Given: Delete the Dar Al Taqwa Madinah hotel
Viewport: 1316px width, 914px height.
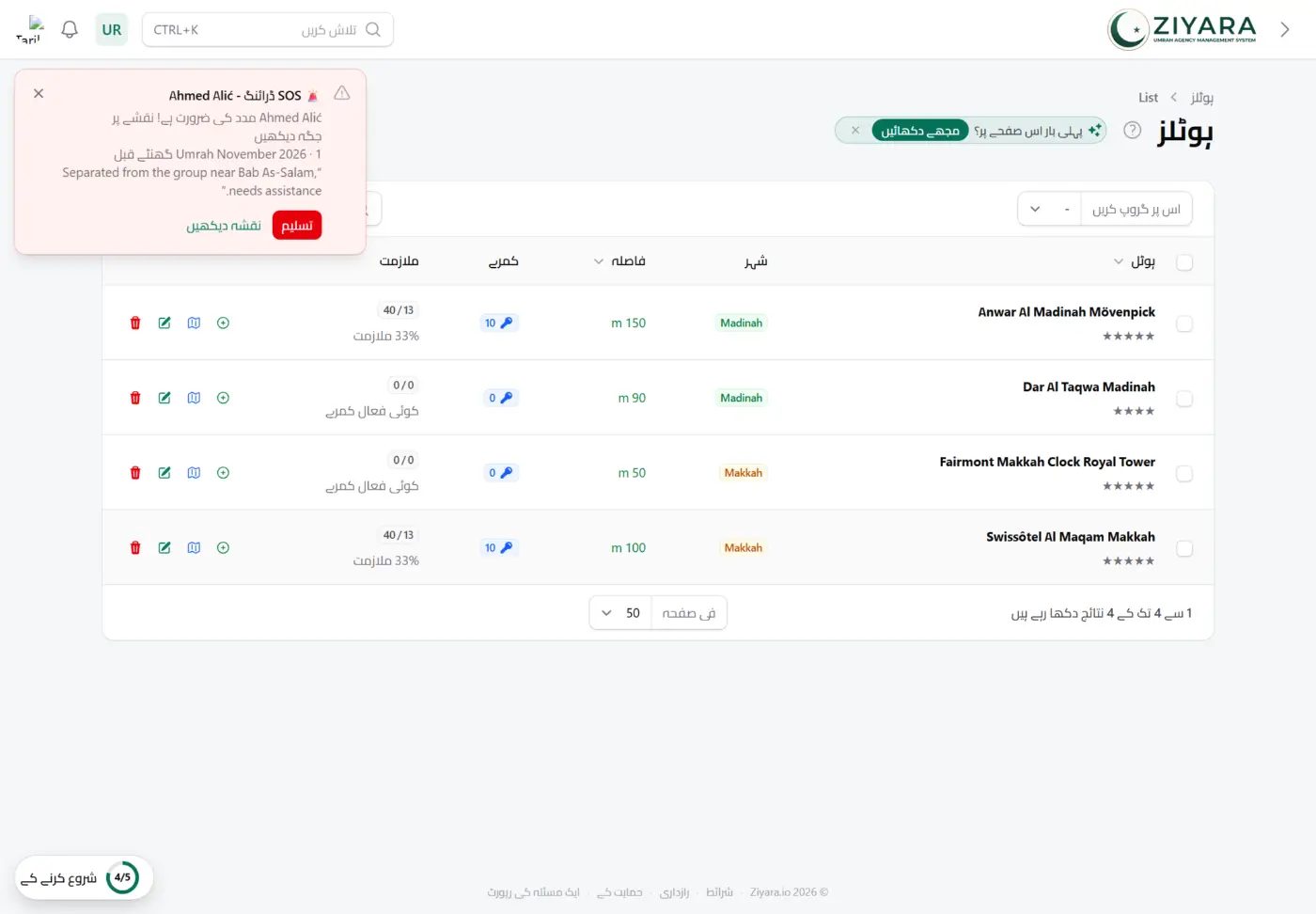Looking at the screenshot, I should coord(135,398).
